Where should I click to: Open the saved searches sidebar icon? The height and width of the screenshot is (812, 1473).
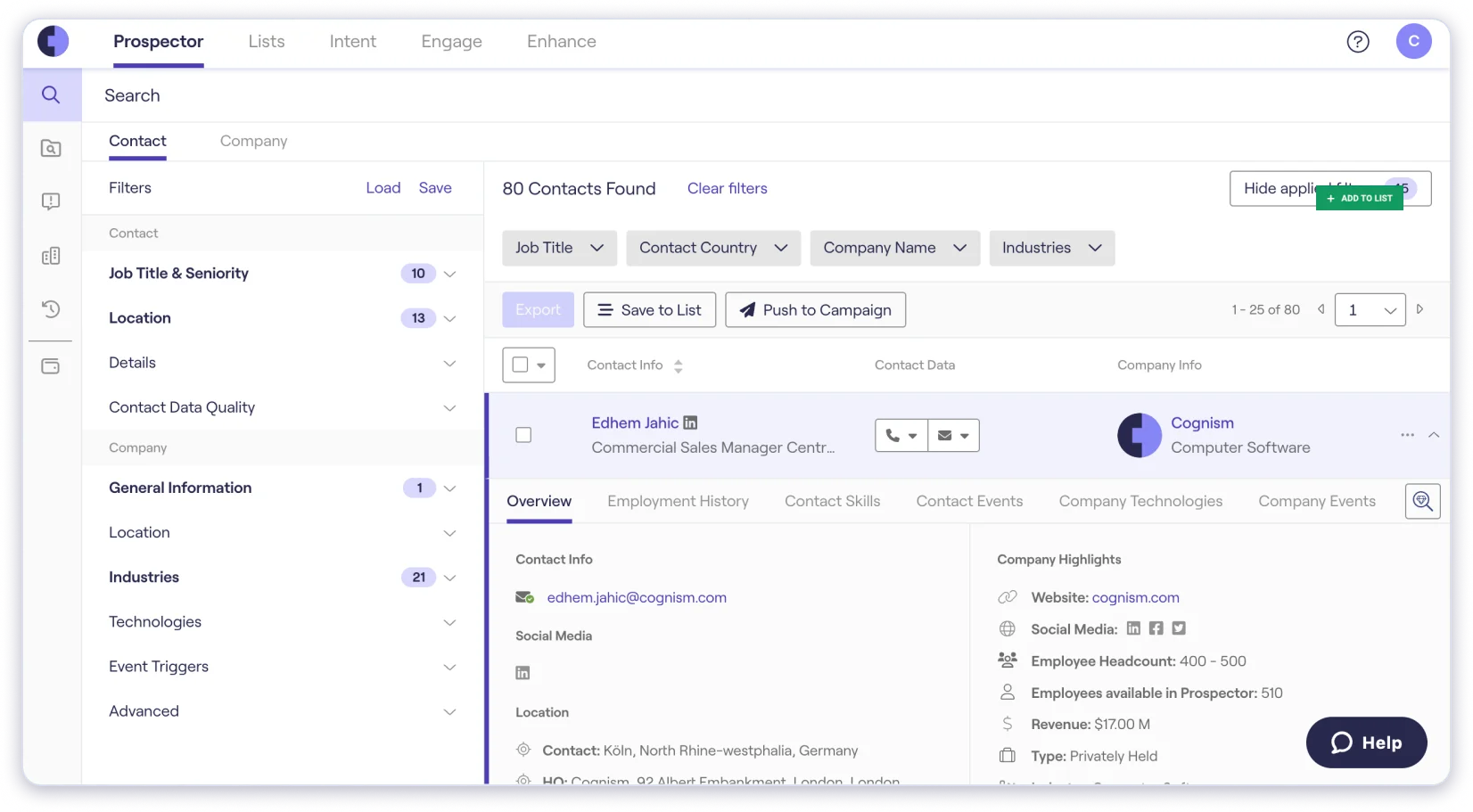coord(51,149)
